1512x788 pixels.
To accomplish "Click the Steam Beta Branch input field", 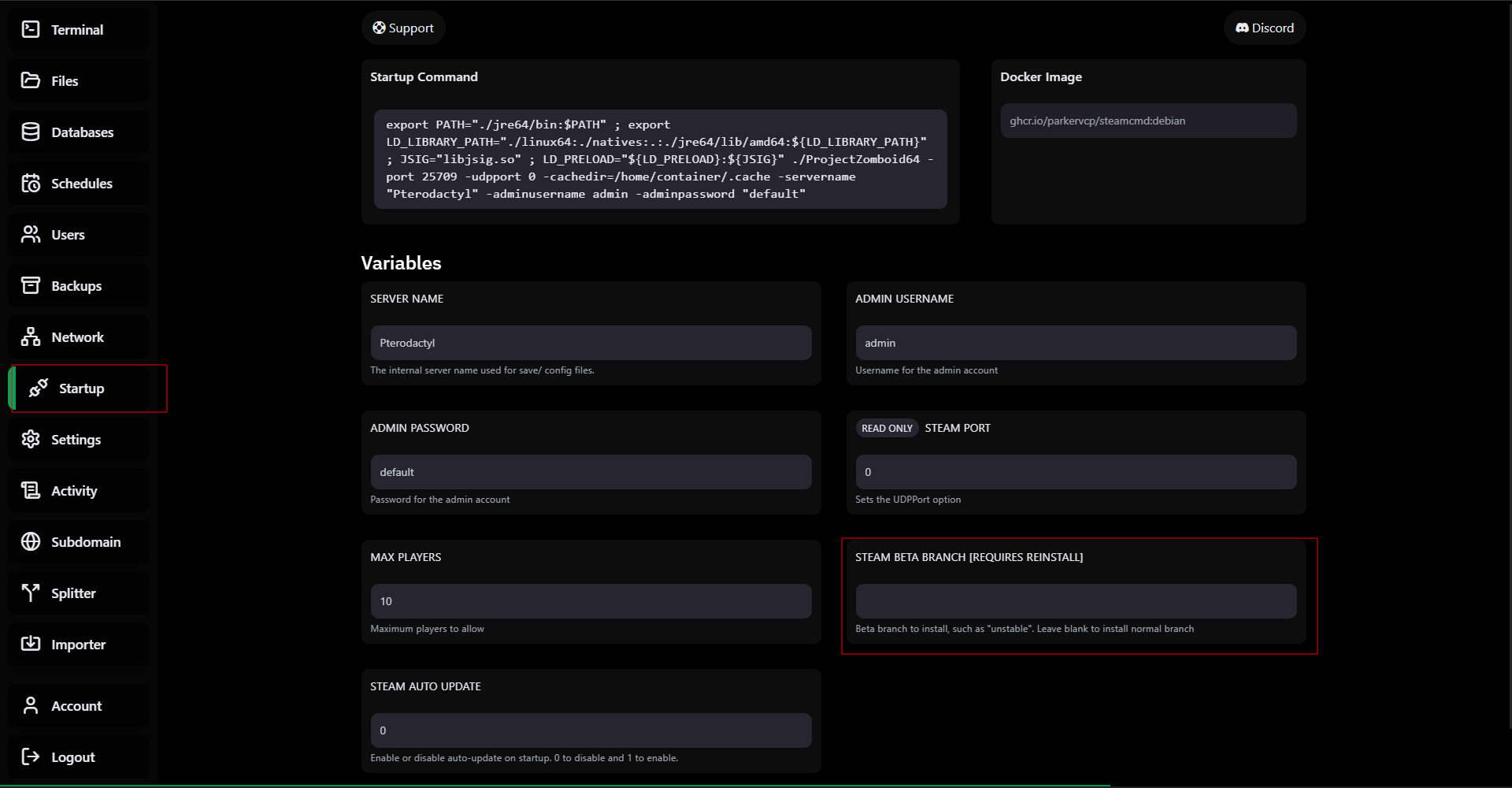I will point(1075,600).
